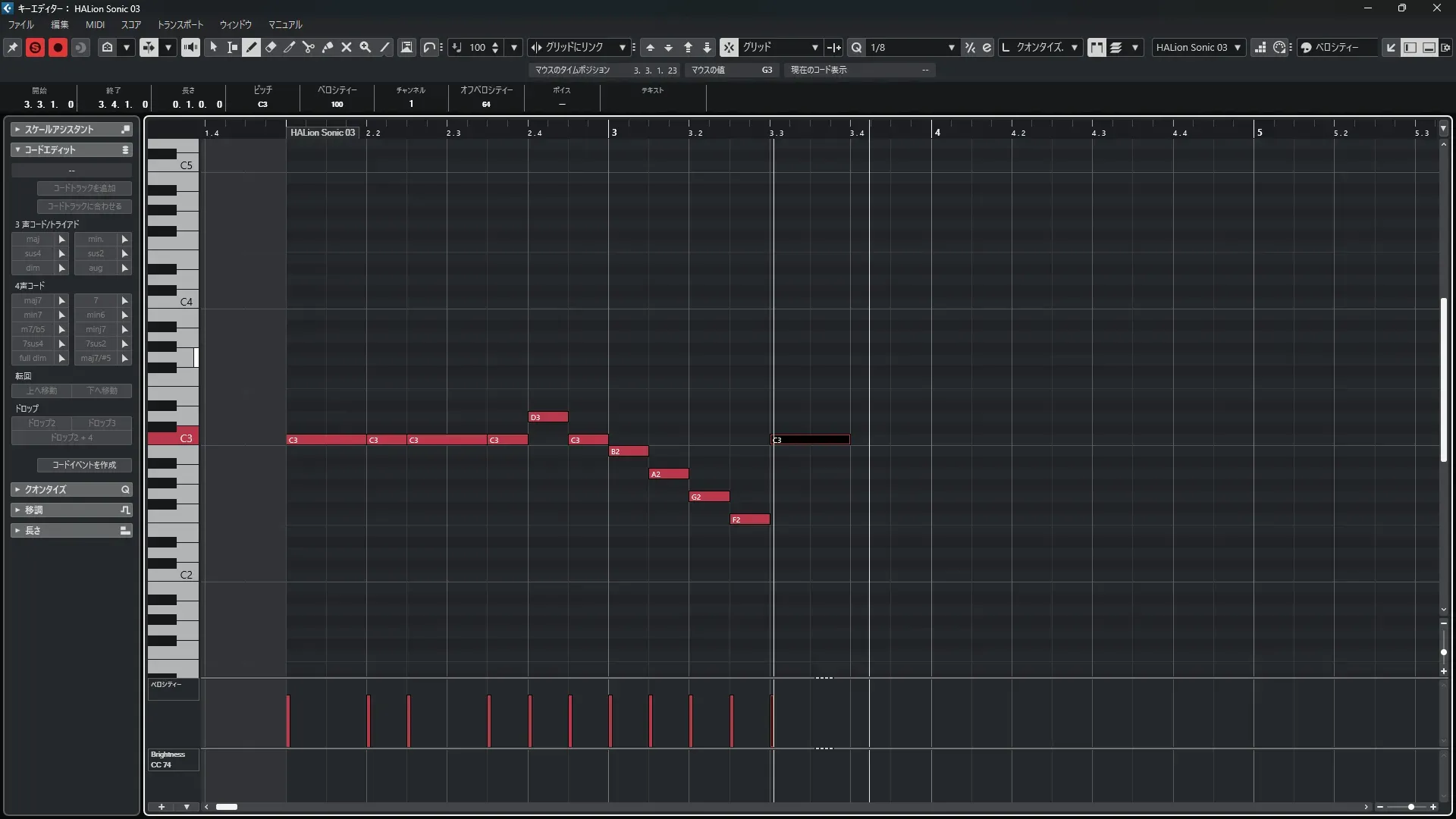
Task: Toggle the Snap on/off button
Action: pos(728,47)
